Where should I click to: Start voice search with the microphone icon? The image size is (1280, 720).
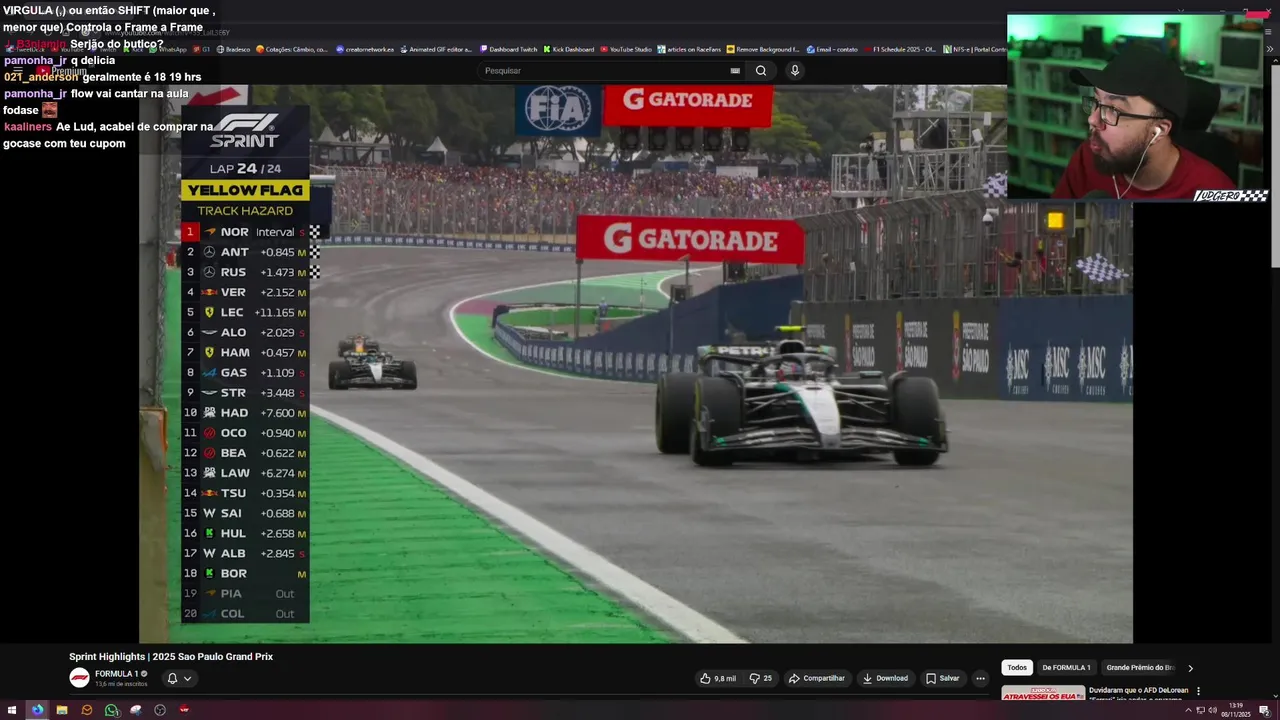point(795,70)
